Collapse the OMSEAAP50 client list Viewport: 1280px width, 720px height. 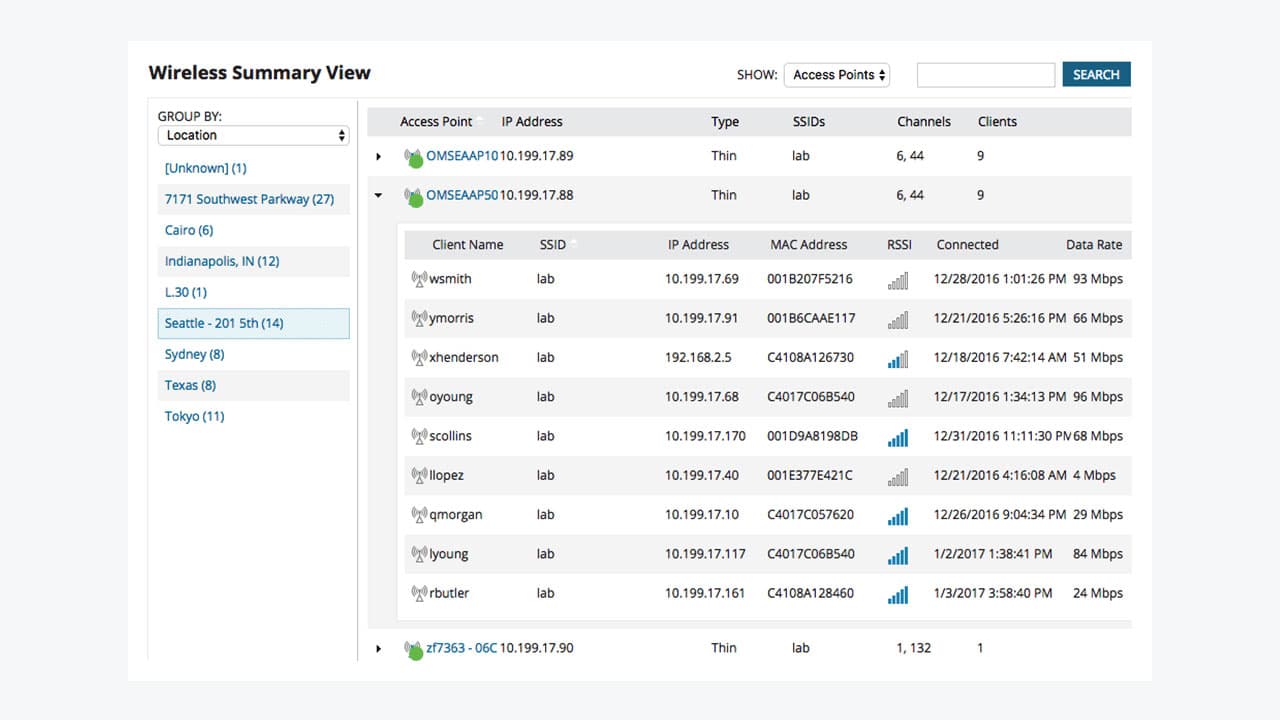coord(378,195)
